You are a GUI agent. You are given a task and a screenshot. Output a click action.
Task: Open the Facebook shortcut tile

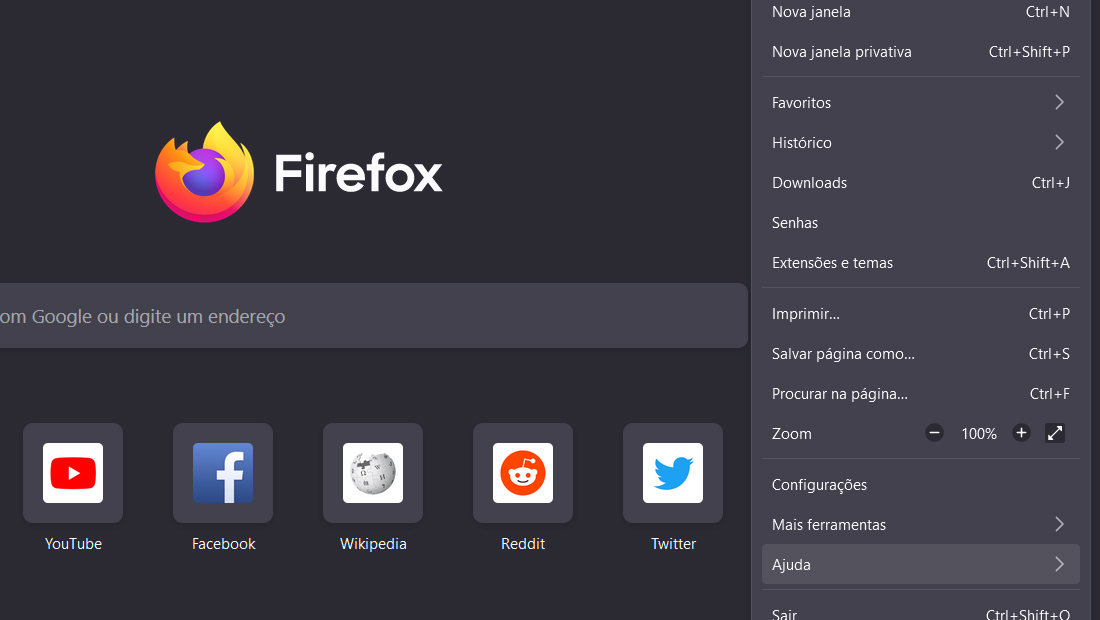click(223, 473)
